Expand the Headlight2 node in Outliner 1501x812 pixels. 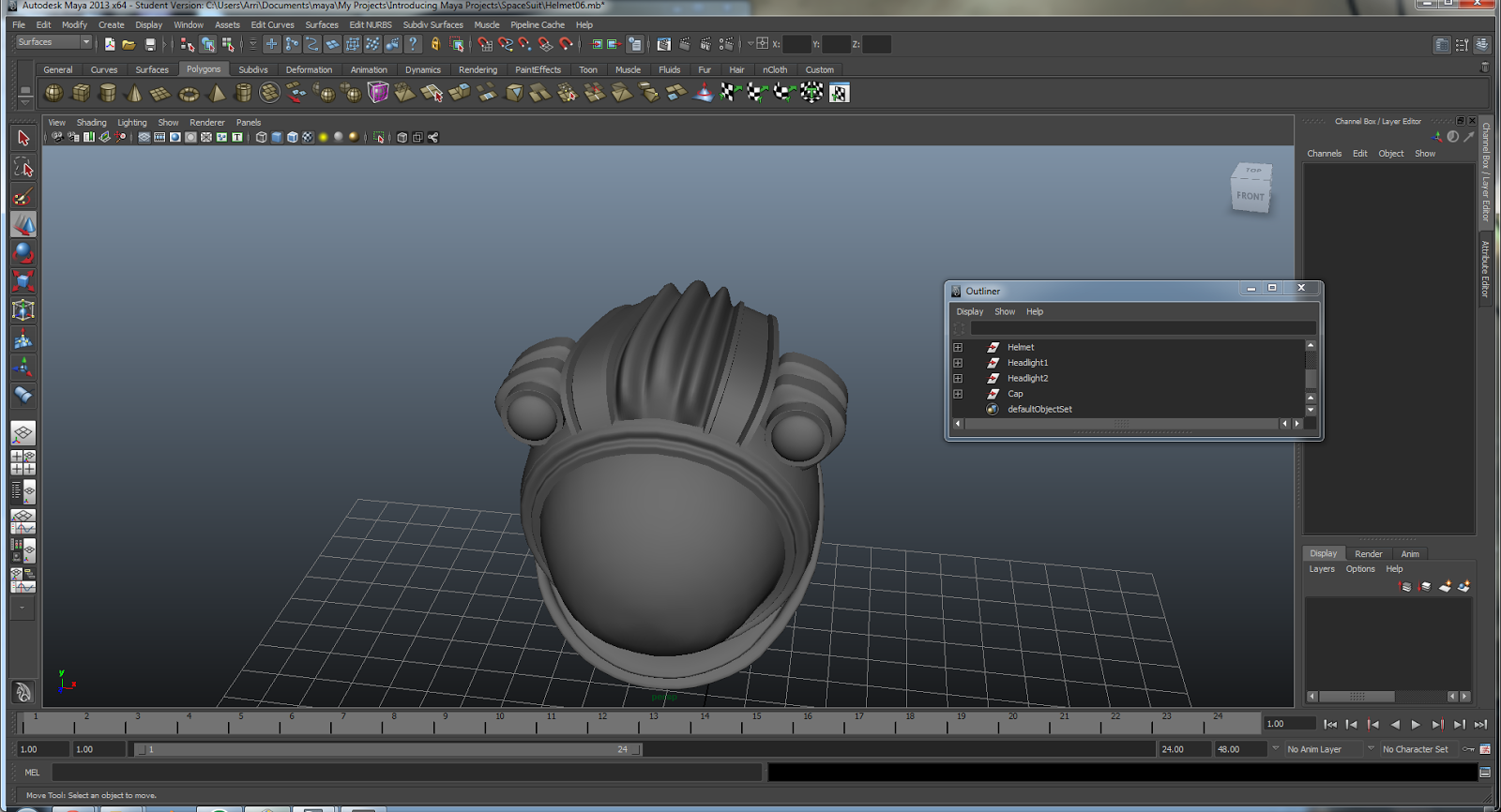958,378
